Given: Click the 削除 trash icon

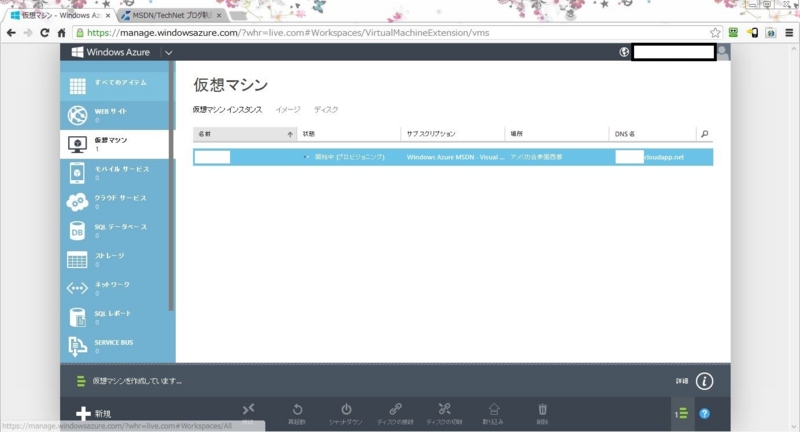Looking at the screenshot, I should (542, 410).
